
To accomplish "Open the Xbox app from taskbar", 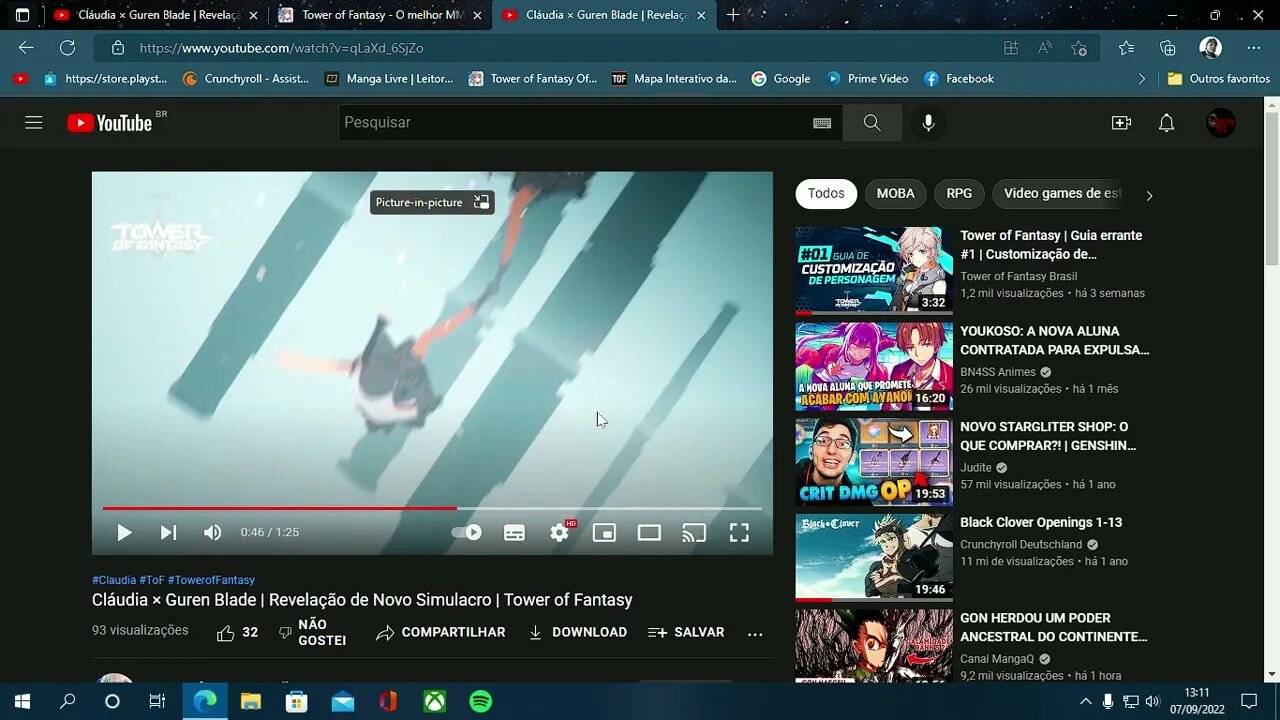I will [435, 701].
